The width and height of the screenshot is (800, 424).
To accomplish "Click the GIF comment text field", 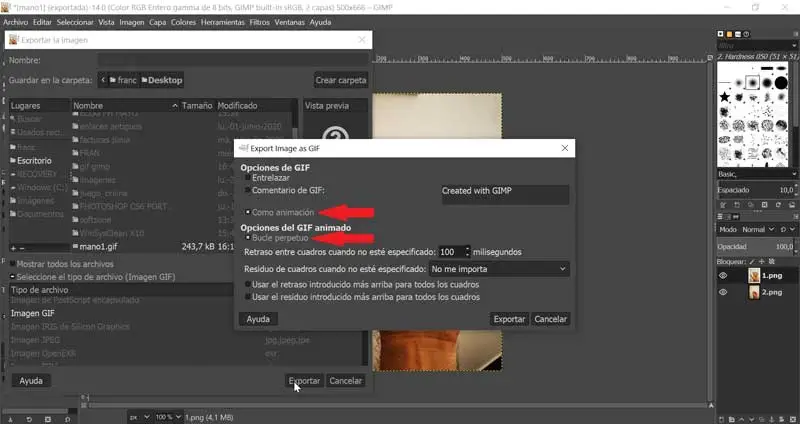I will [505, 195].
